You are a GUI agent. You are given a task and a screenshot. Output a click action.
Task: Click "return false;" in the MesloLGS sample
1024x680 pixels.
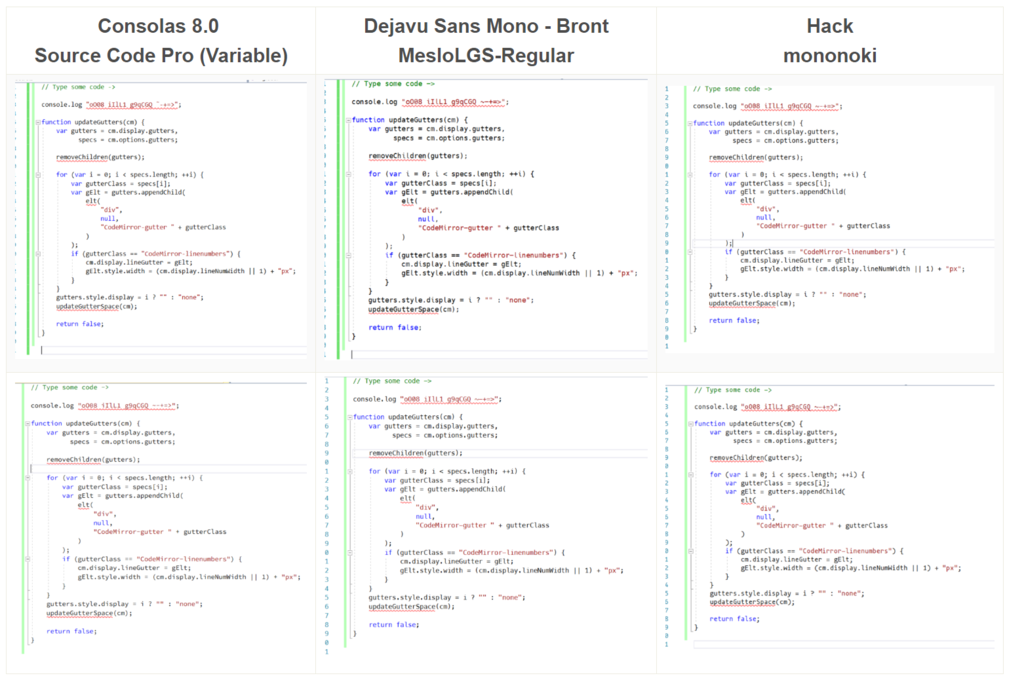(393, 625)
